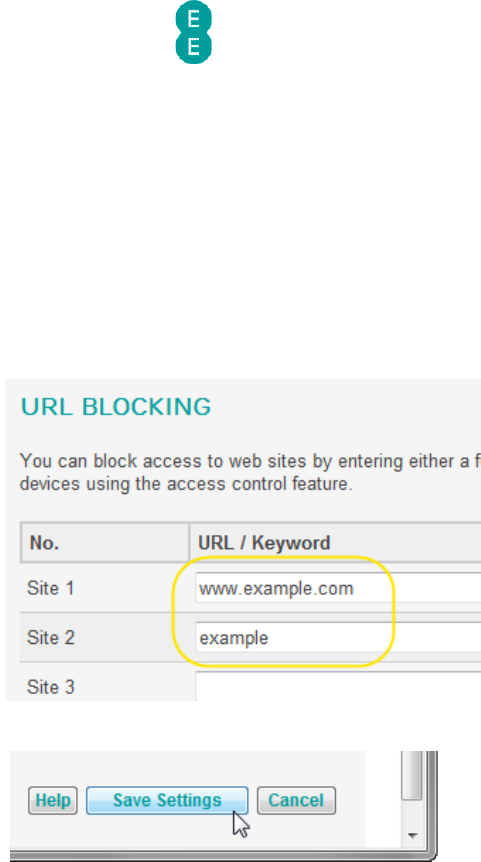Image resolution: width=481 pixels, height=862 pixels.
Task: Click the scrollbar track between thumb and arrow
Action: 412,814
